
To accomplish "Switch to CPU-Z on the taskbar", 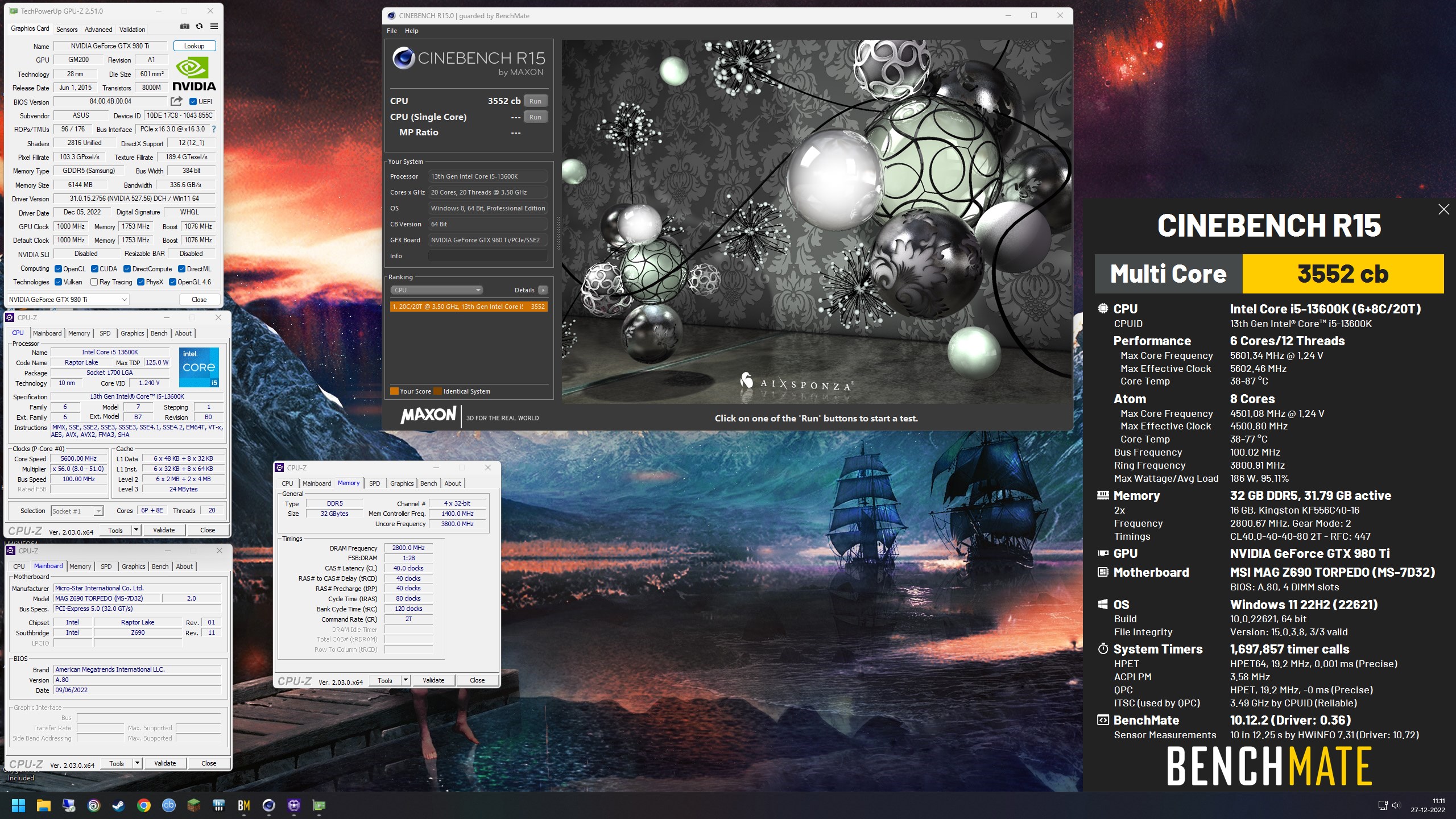I will click(293, 805).
